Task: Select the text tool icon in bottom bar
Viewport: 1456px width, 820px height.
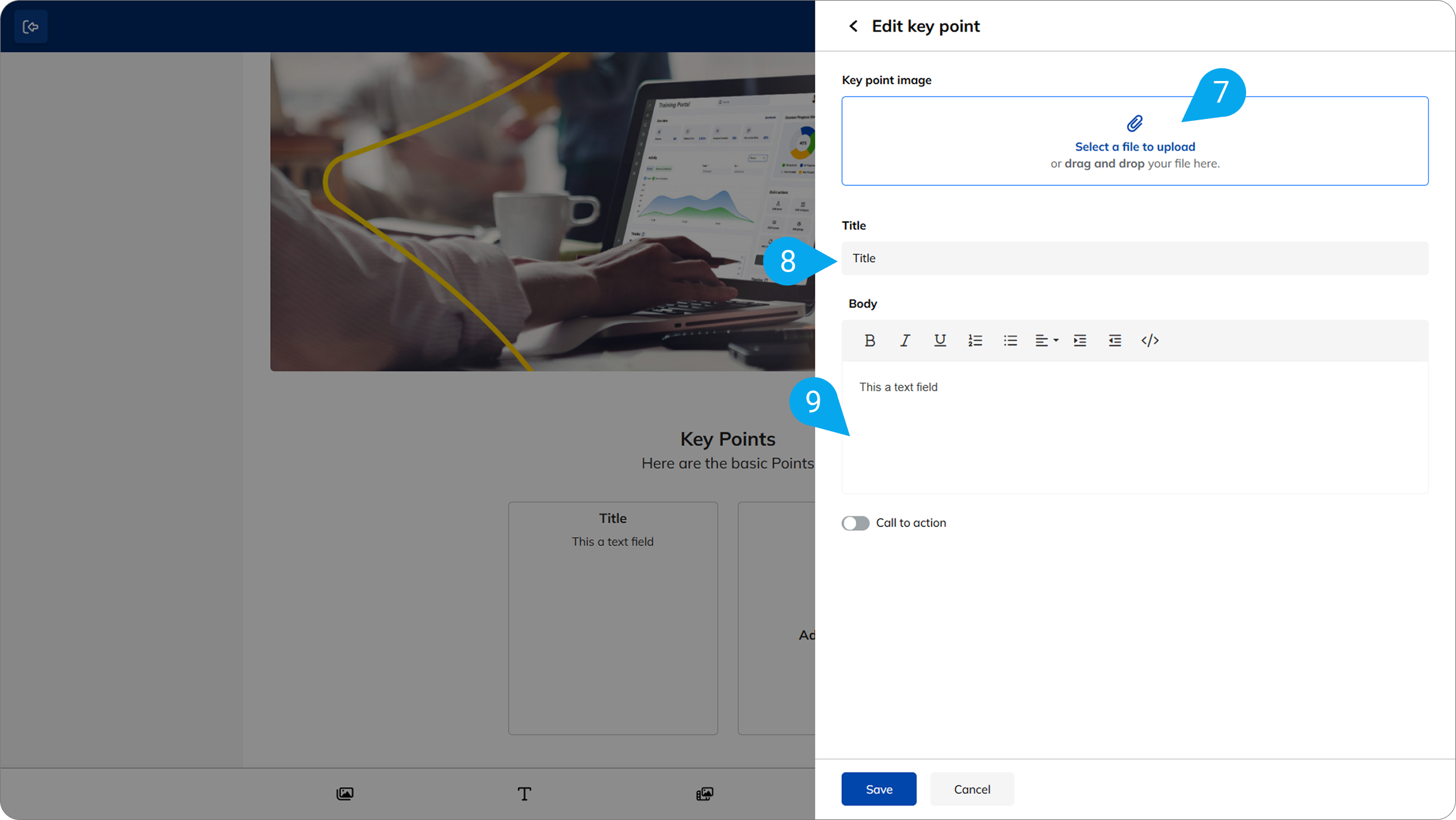Action: 524,793
